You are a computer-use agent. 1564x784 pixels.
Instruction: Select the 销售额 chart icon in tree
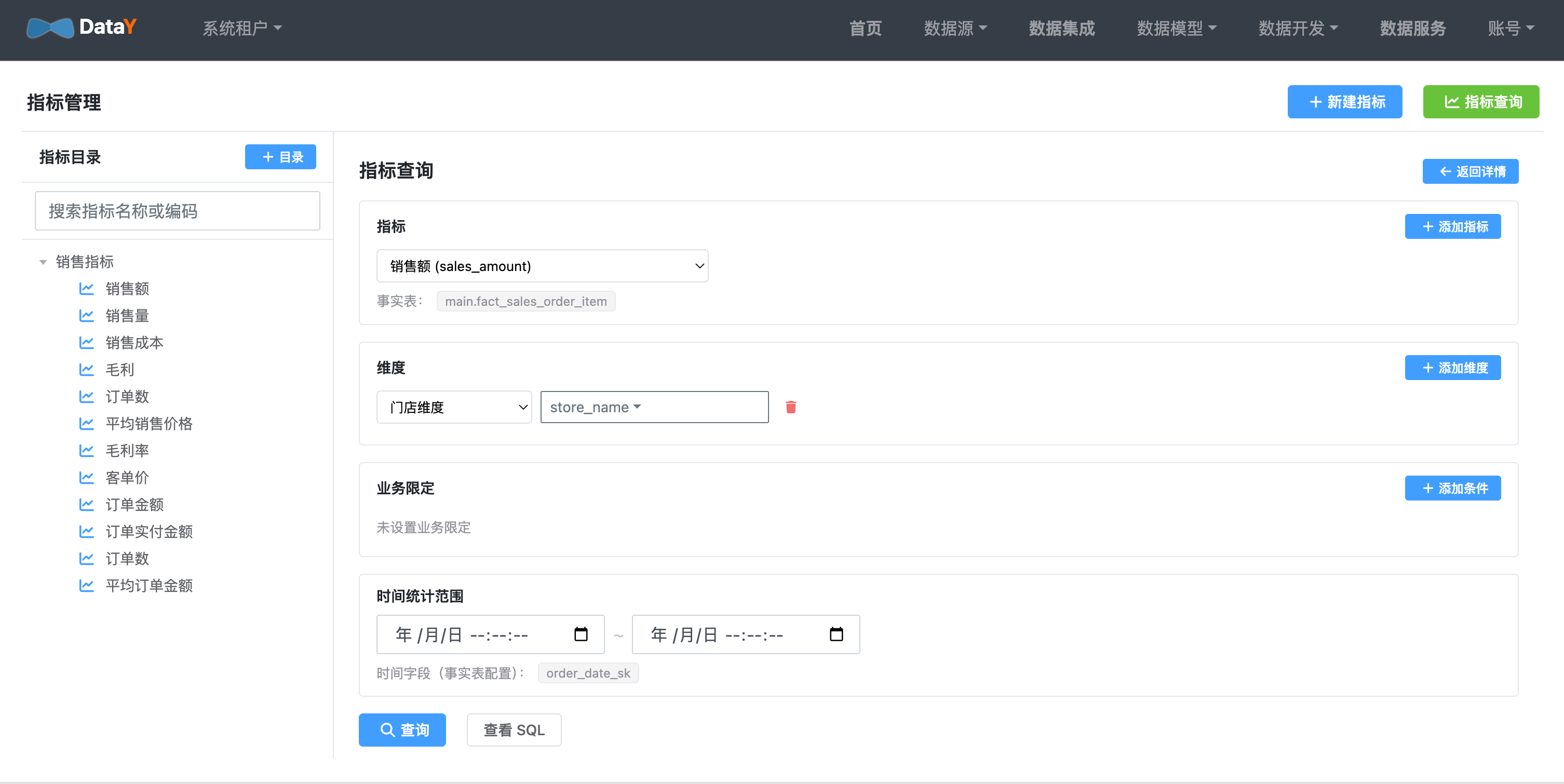tap(86, 289)
